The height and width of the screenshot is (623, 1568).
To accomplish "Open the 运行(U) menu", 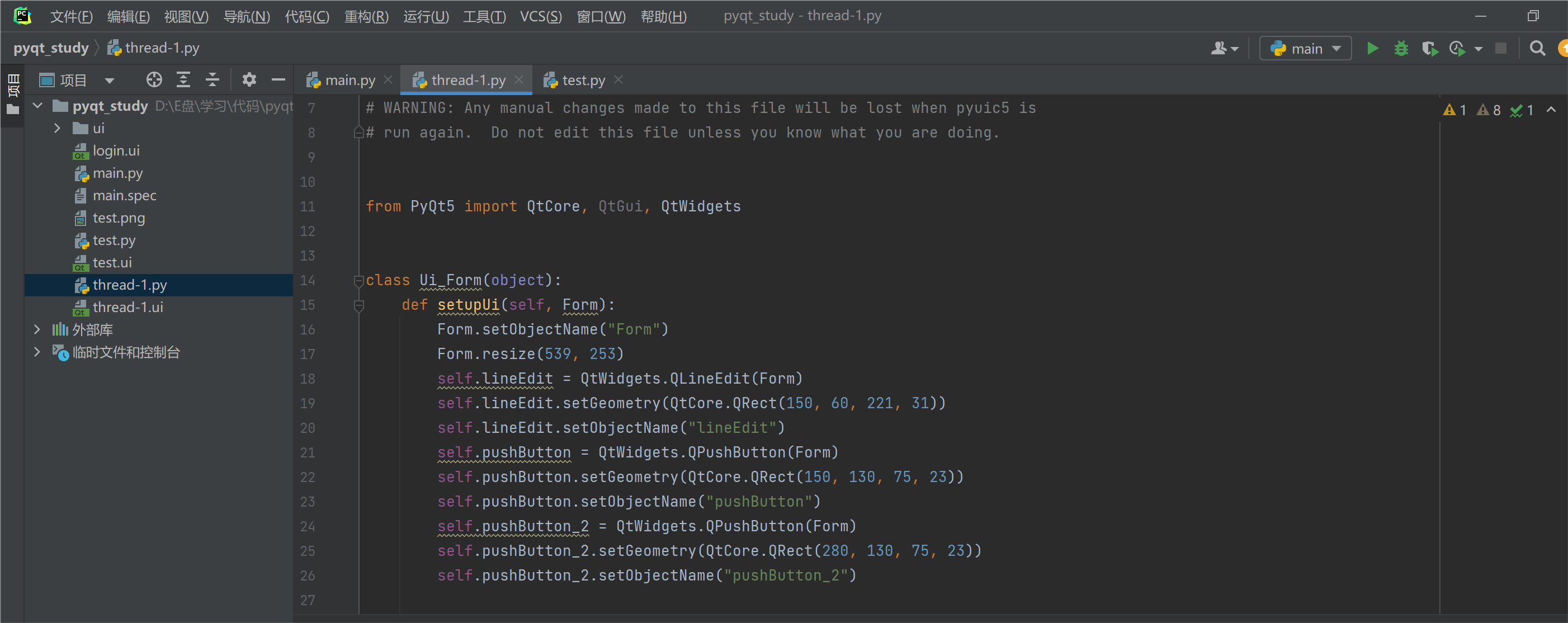I will click(x=426, y=16).
